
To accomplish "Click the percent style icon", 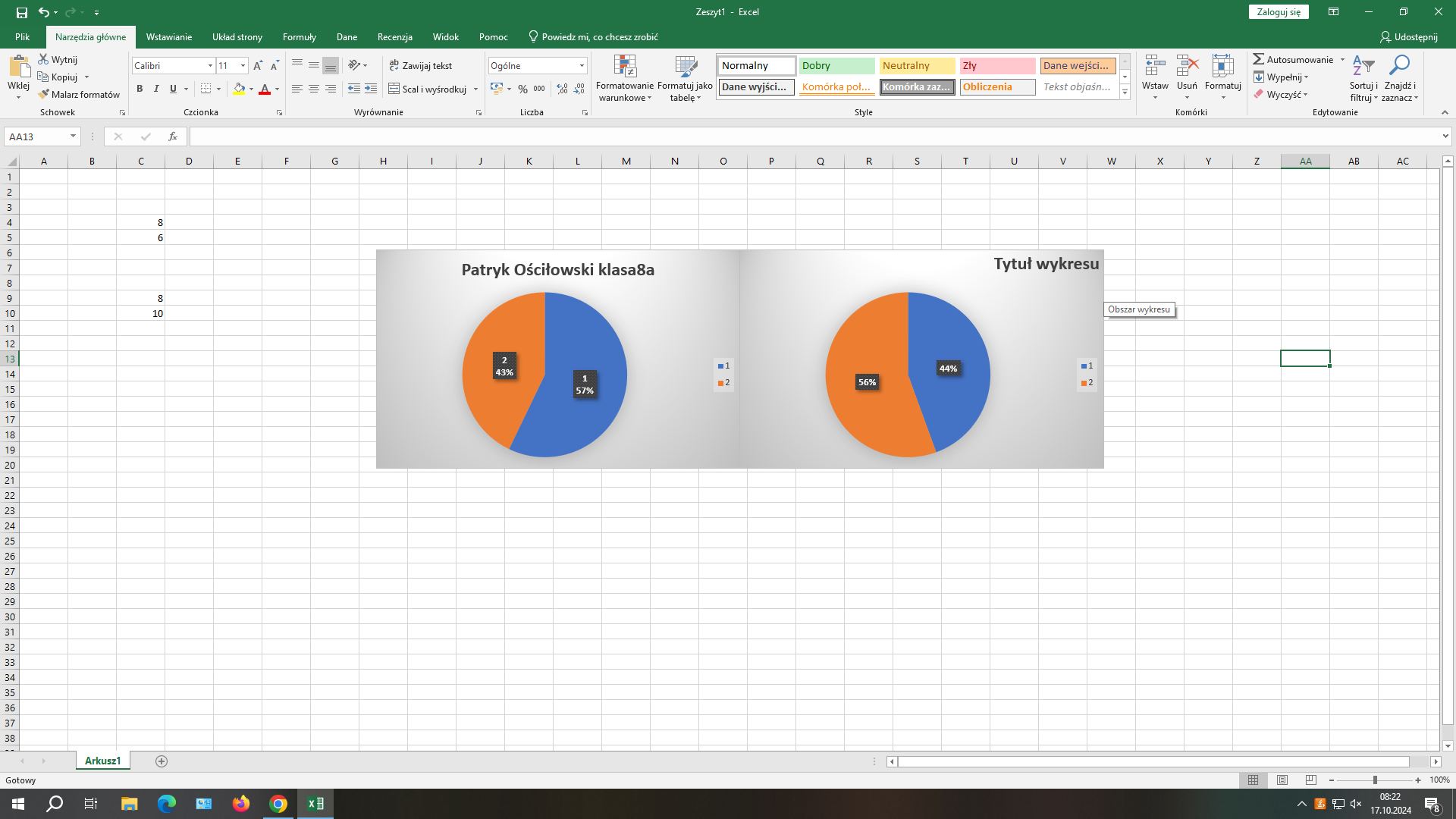I will pos(522,89).
